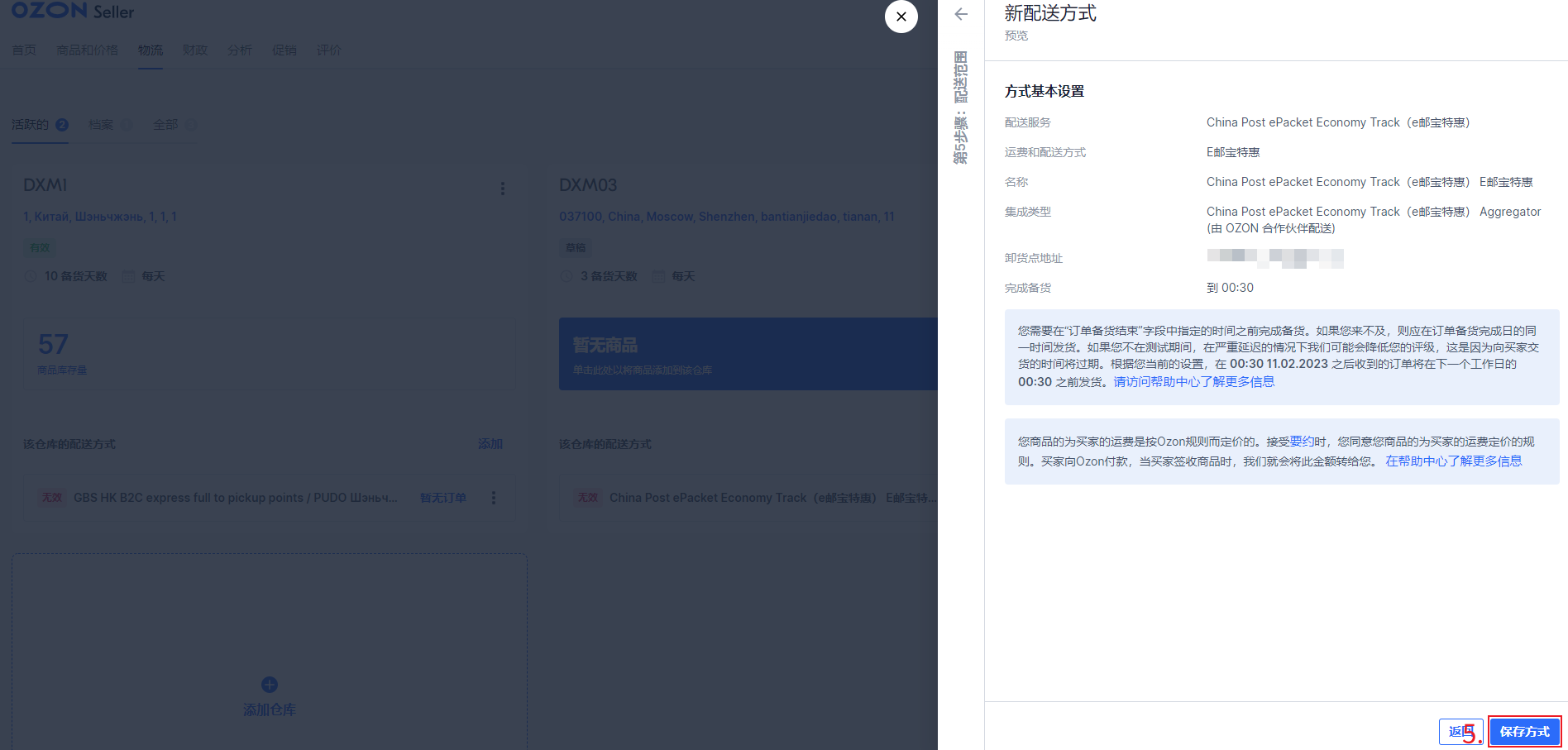Viewport: 1568px width, 750px height.
Task: Click the China Post ePacket delivery method row in DXM03
Action: (748, 498)
